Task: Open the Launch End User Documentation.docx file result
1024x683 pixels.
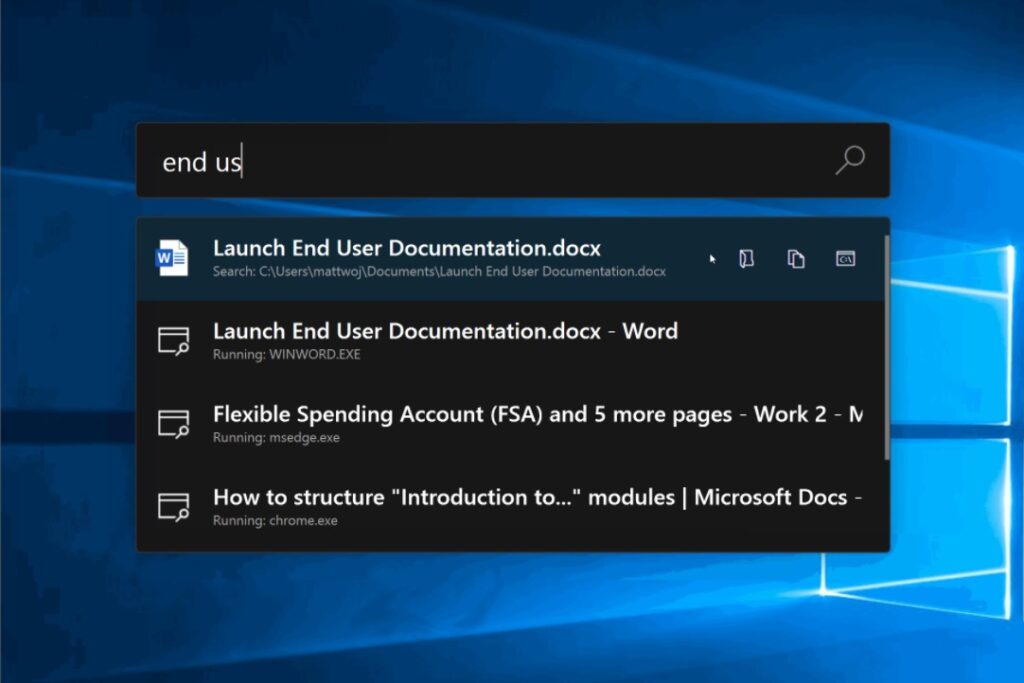Action: [407, 248]
